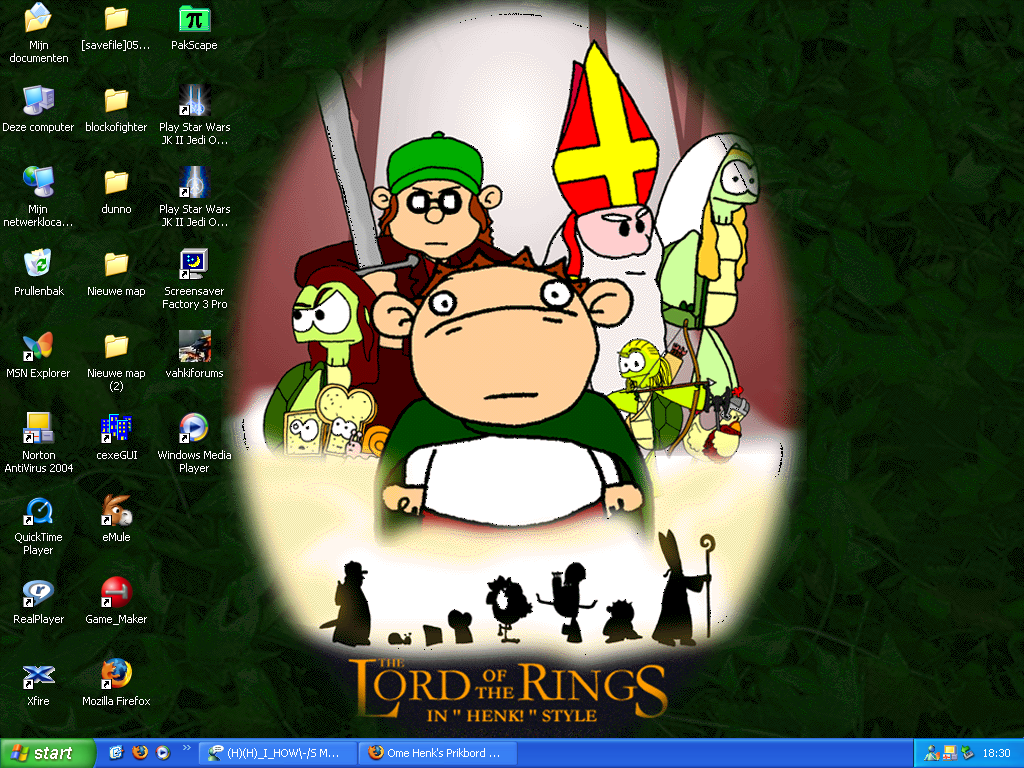Launch the PakScape desktop icon
This screenshot has height=768, width=1024.
pyautogui.click(x=194, y=27)
